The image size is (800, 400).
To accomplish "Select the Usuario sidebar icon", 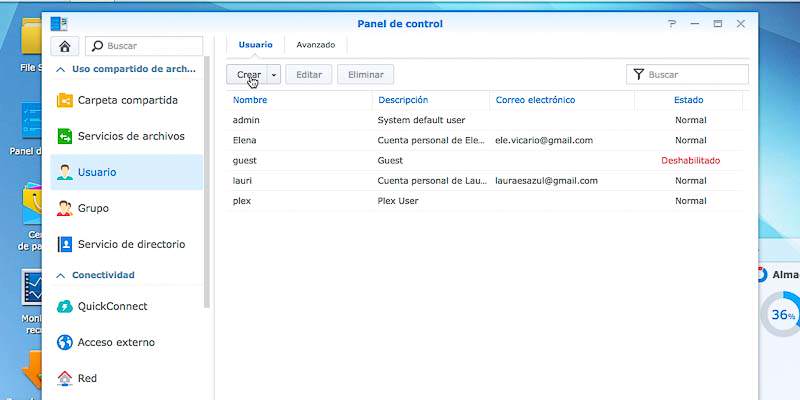I will [65, 172].
